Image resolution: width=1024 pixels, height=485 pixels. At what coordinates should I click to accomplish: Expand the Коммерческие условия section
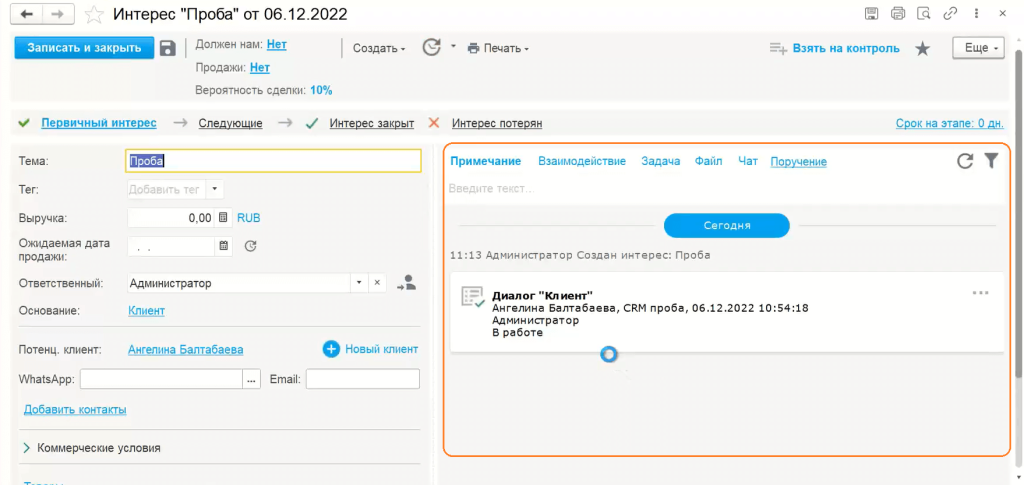[x=91, y=448]
